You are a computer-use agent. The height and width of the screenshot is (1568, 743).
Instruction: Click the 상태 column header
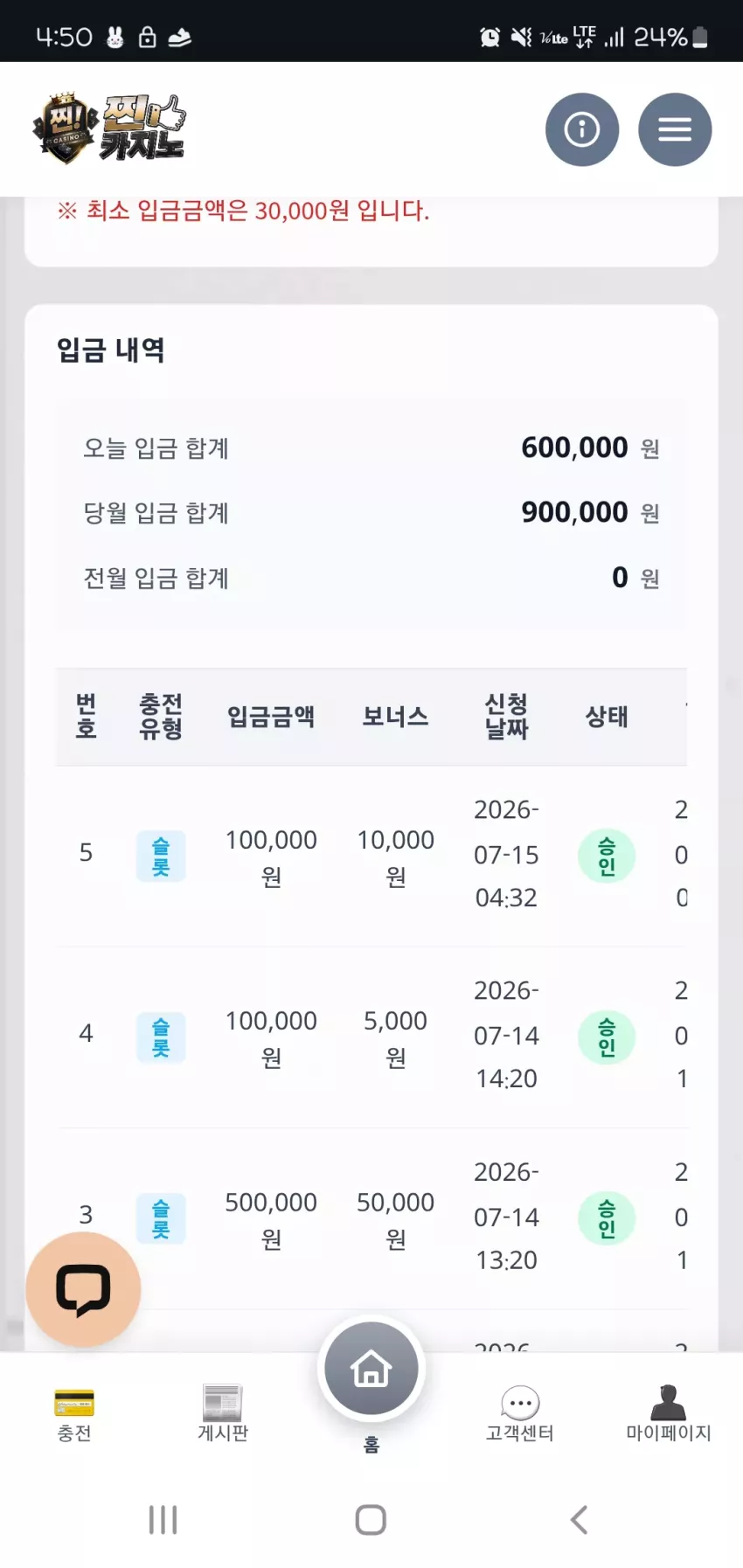click(x=607, y=717)
